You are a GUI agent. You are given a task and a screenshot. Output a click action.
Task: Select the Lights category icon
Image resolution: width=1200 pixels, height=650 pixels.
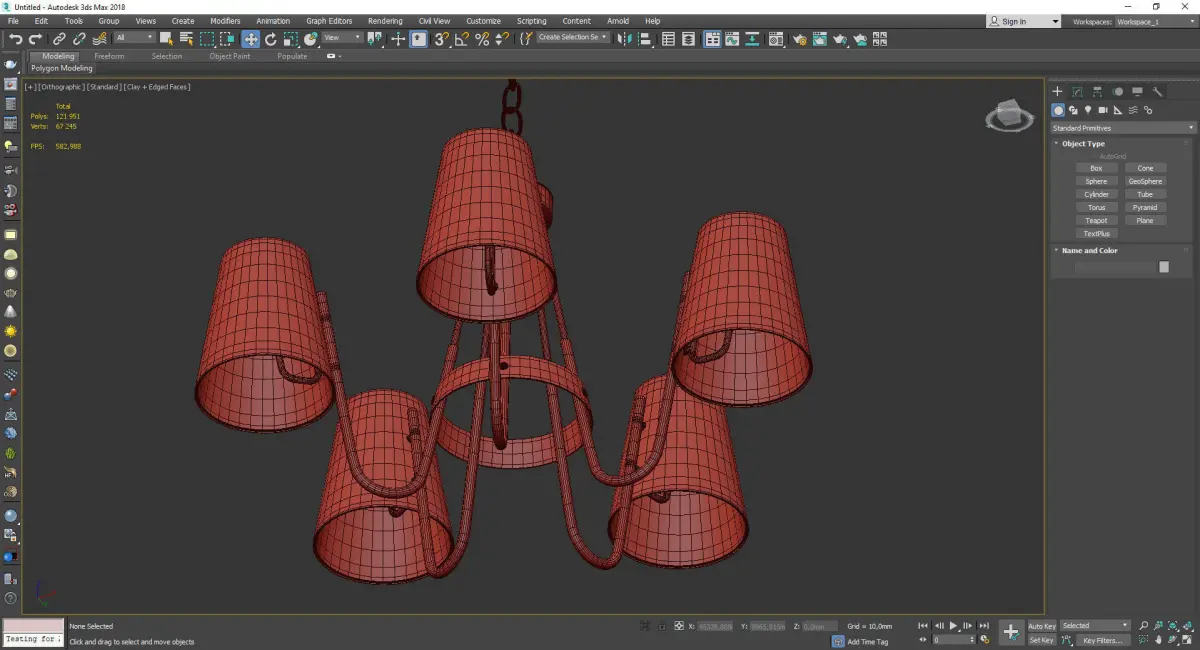tap(1088, 110)
